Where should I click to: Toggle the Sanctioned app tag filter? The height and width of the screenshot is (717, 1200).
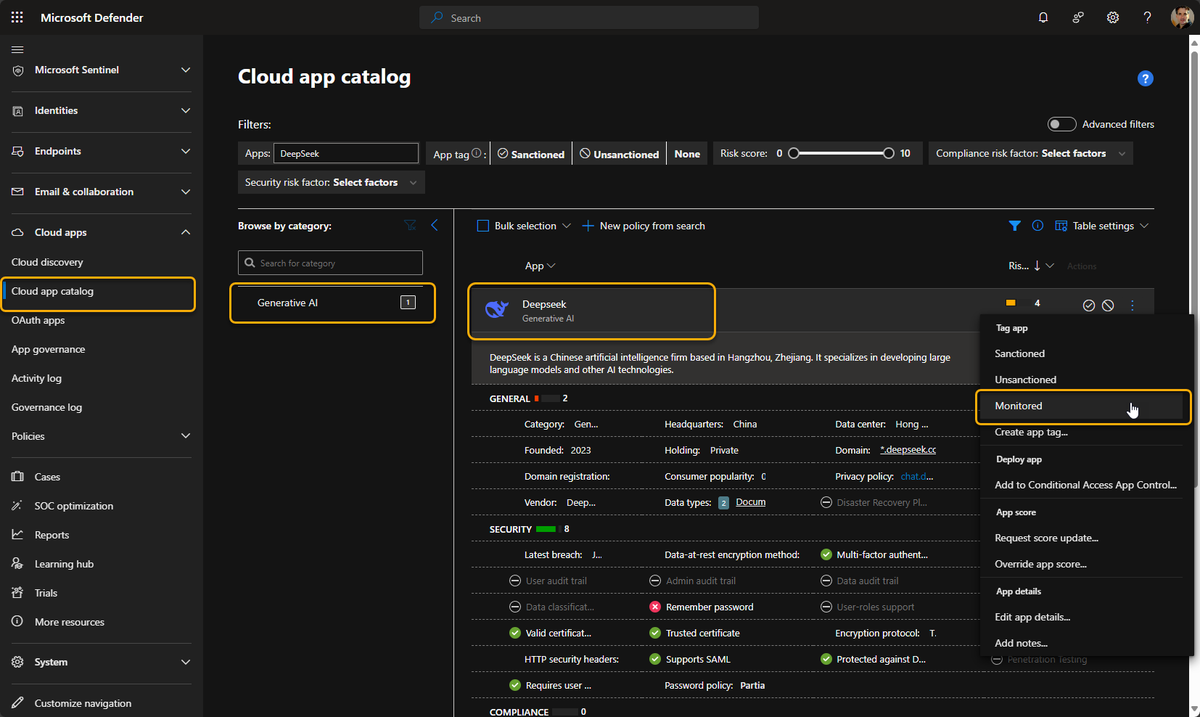(x=531, y=154)
